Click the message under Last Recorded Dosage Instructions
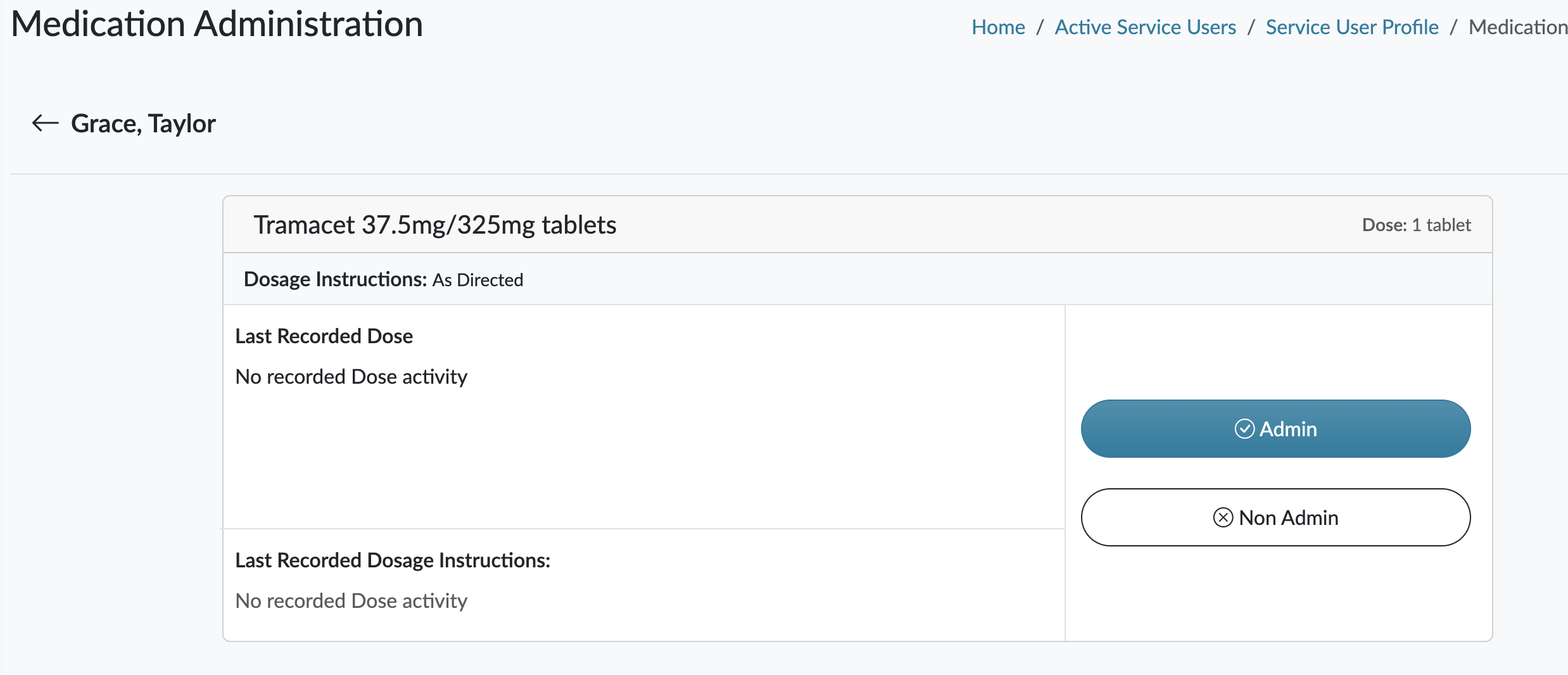This screenshot has height=675, width=1568. coord(351,601)
